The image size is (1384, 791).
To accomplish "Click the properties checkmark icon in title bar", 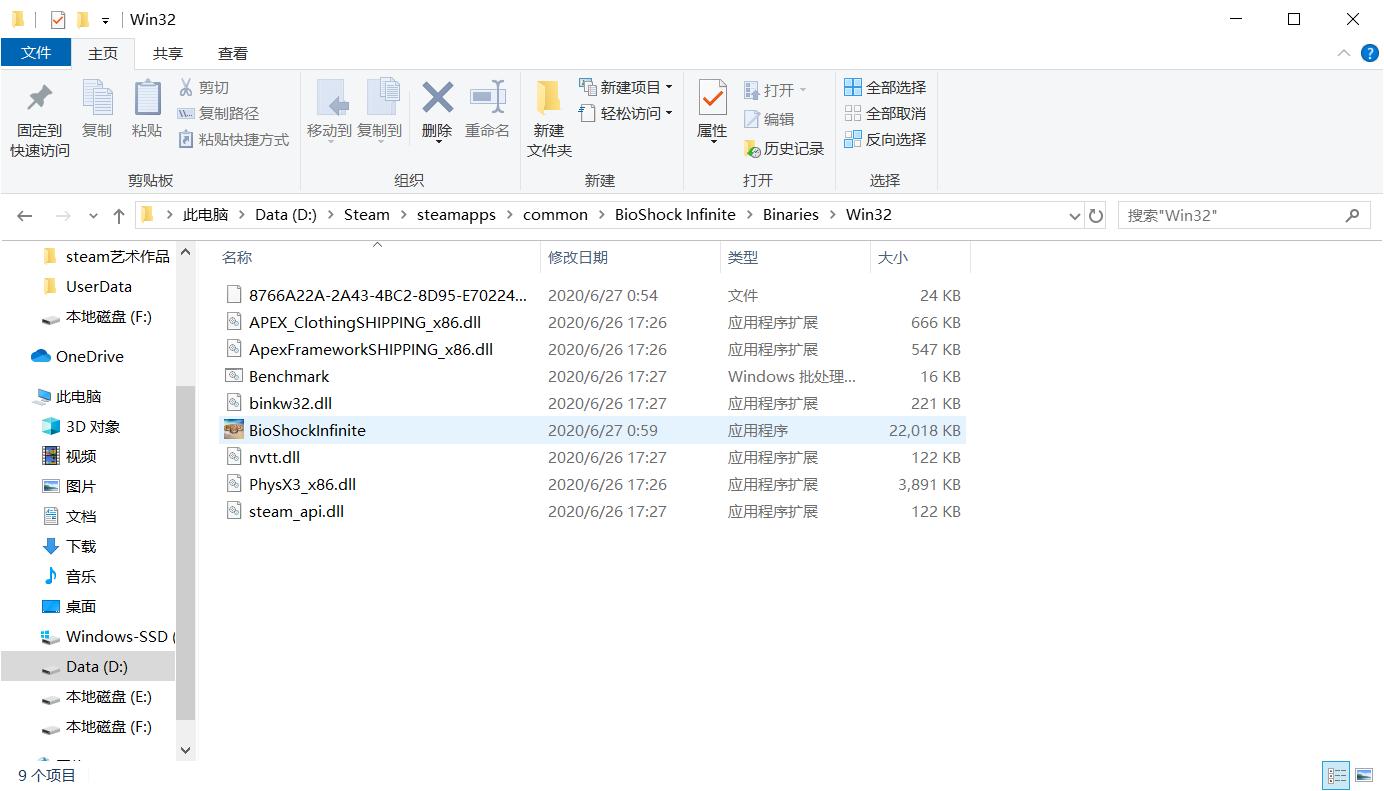I will click(57, 19).
